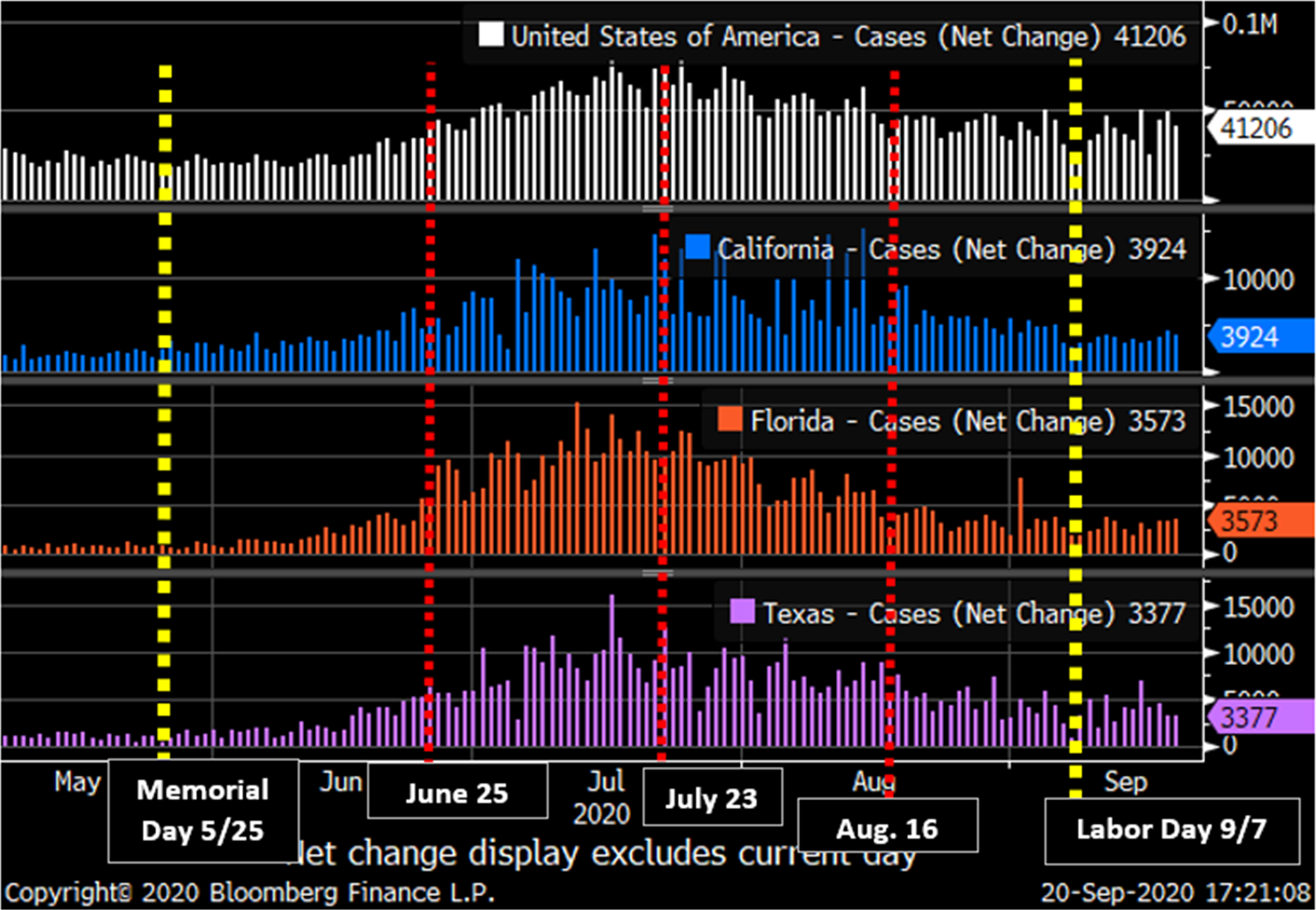The height and width of the screenshot is (910, 1316).
Task: Select the Aug. 16 annotation box
Action: coord(887,826)
